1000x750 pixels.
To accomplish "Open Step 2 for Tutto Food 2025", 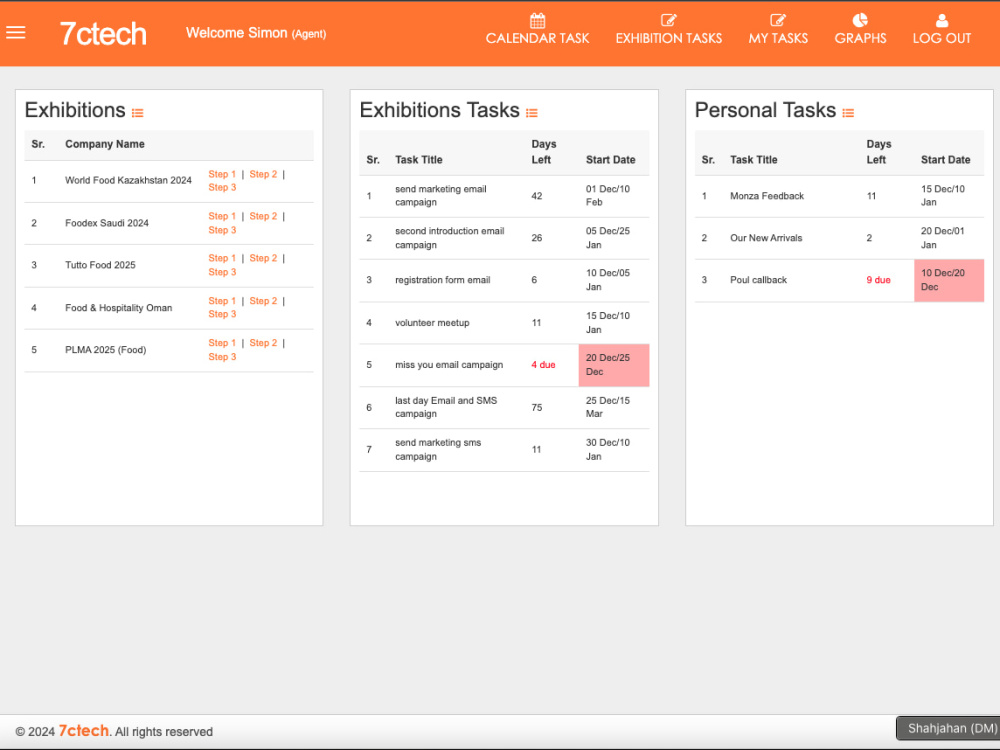I will (x=263, y=258).
